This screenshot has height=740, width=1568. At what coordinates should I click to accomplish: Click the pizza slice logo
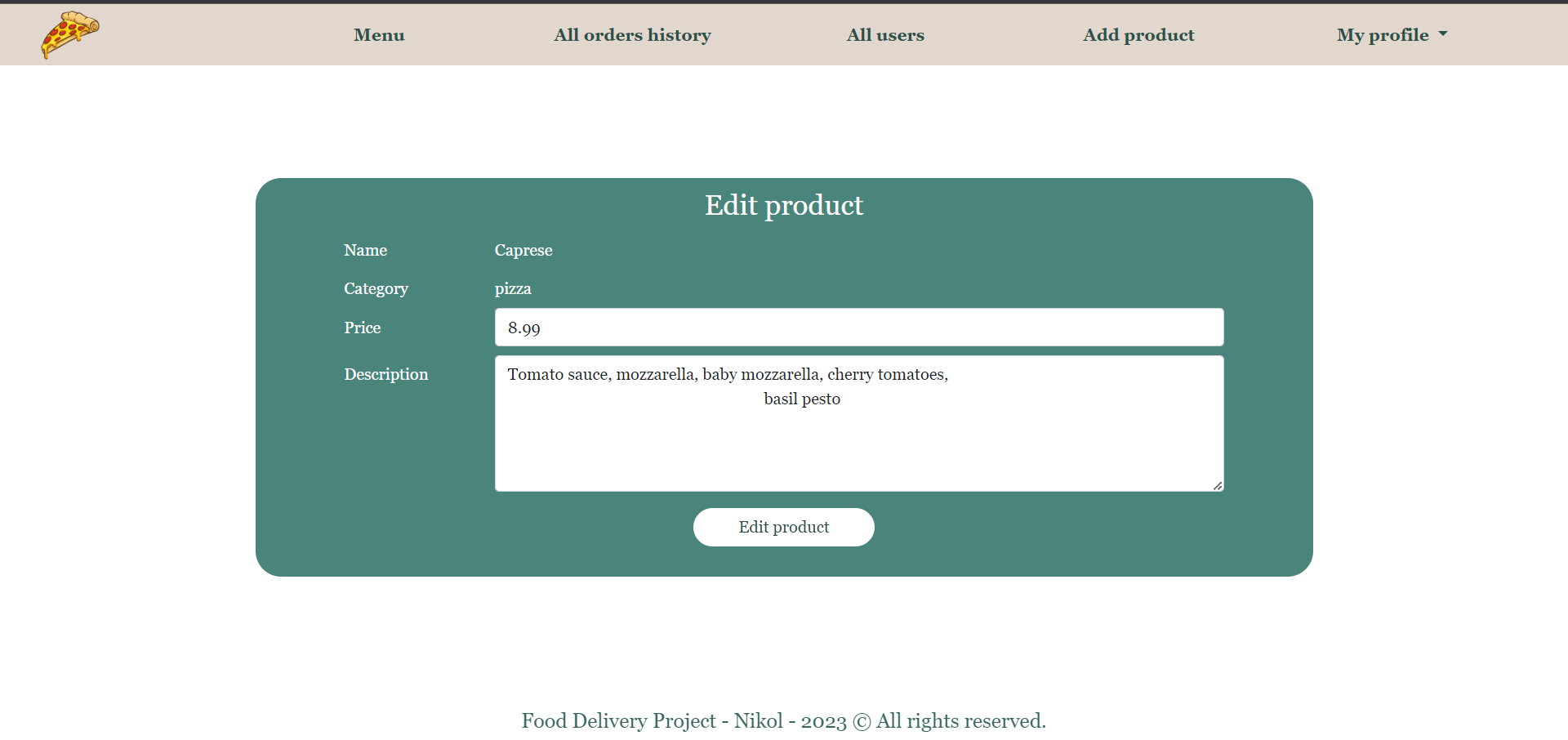(70, 34)
